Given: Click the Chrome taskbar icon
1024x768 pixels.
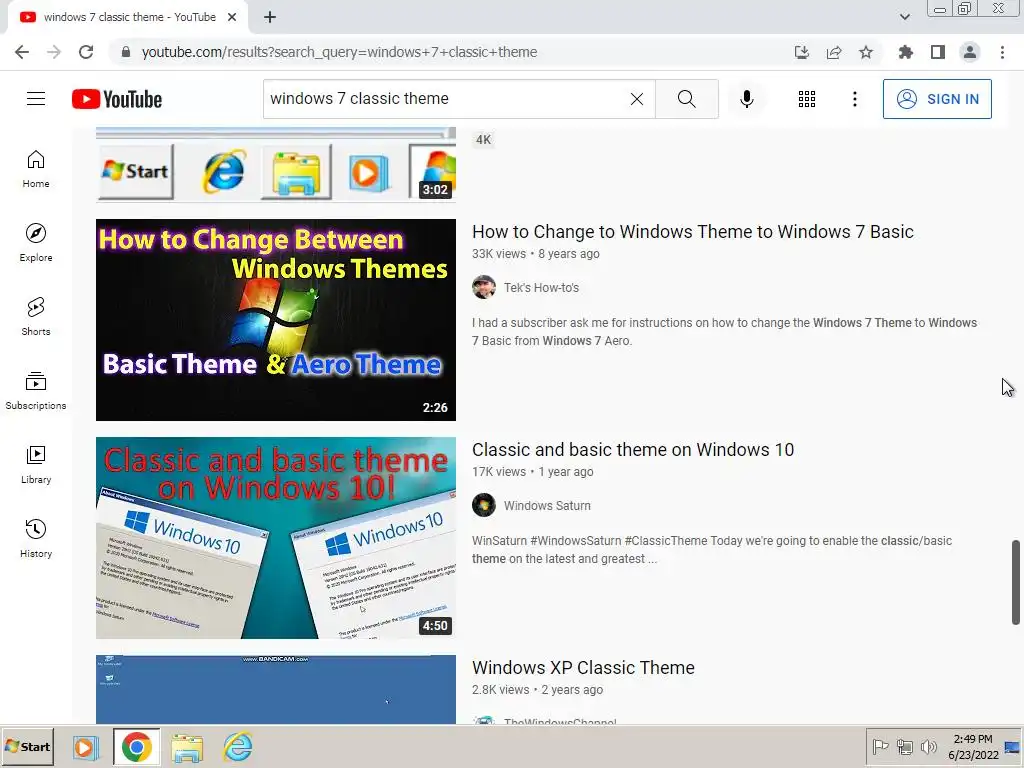Looking at the screenshot, I should (136, 747).
